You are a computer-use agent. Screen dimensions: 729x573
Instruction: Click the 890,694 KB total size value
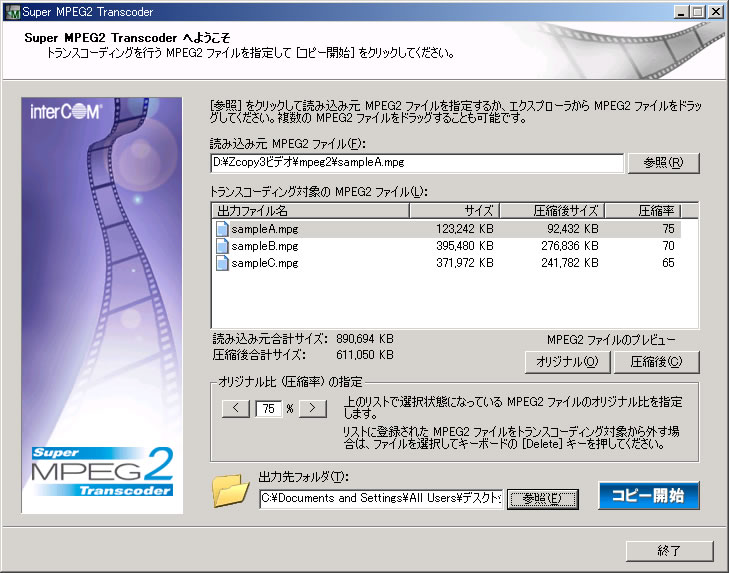[x=364, y=339]
